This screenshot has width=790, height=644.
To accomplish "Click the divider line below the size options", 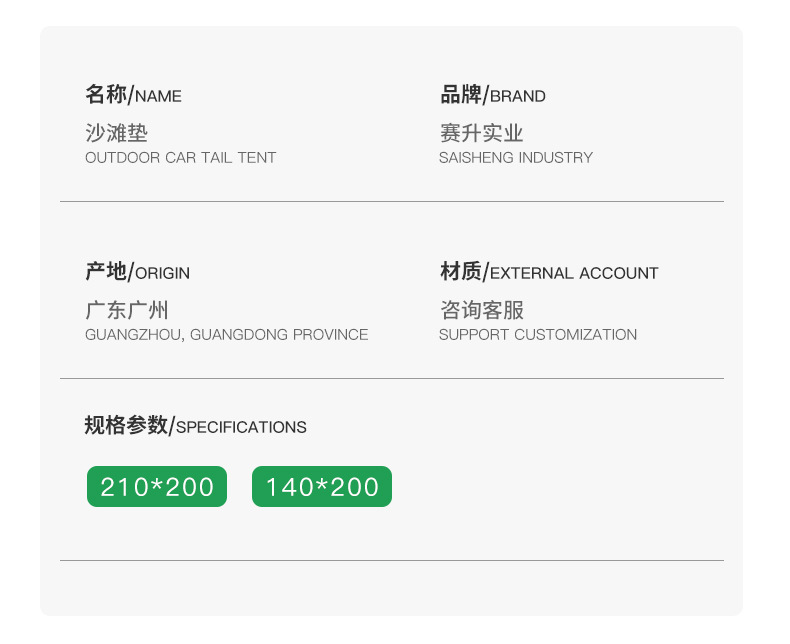I will click(x=391, y=561).
